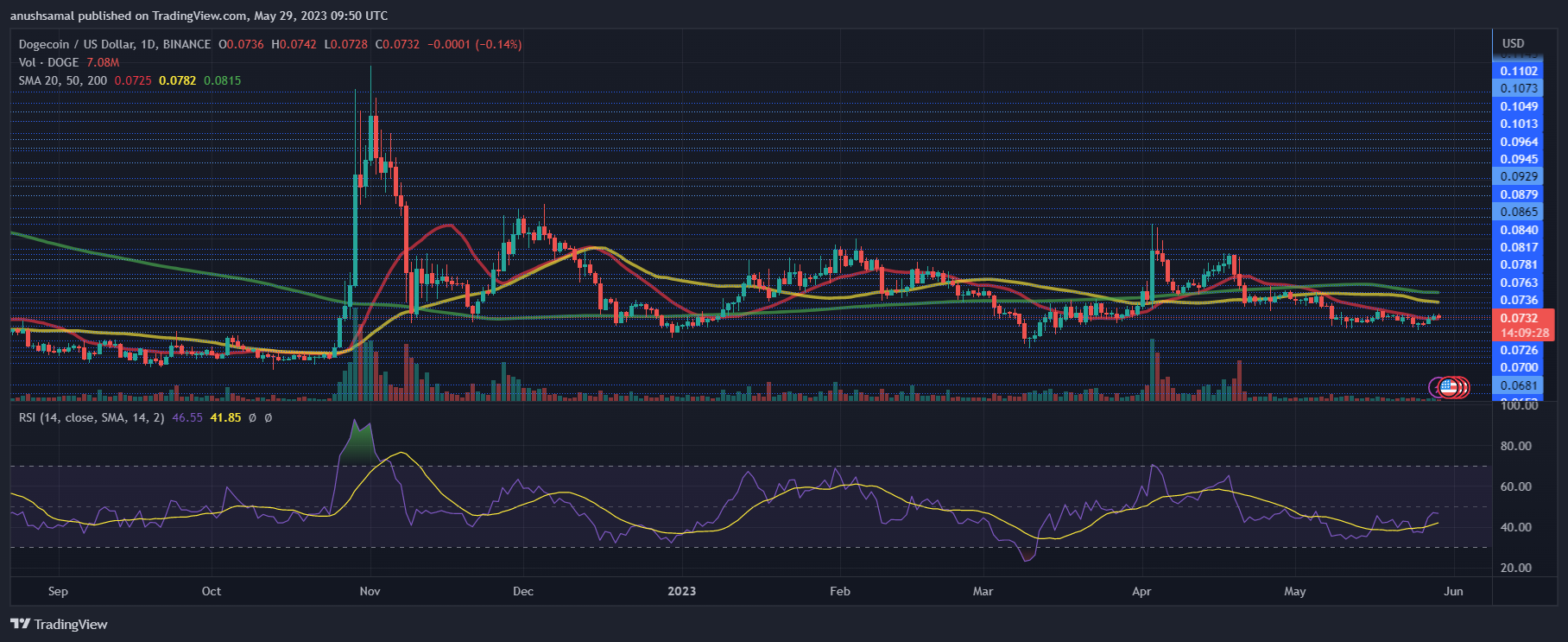Click the Dogecoin / US Dollar symbol title

pos(115,44)
